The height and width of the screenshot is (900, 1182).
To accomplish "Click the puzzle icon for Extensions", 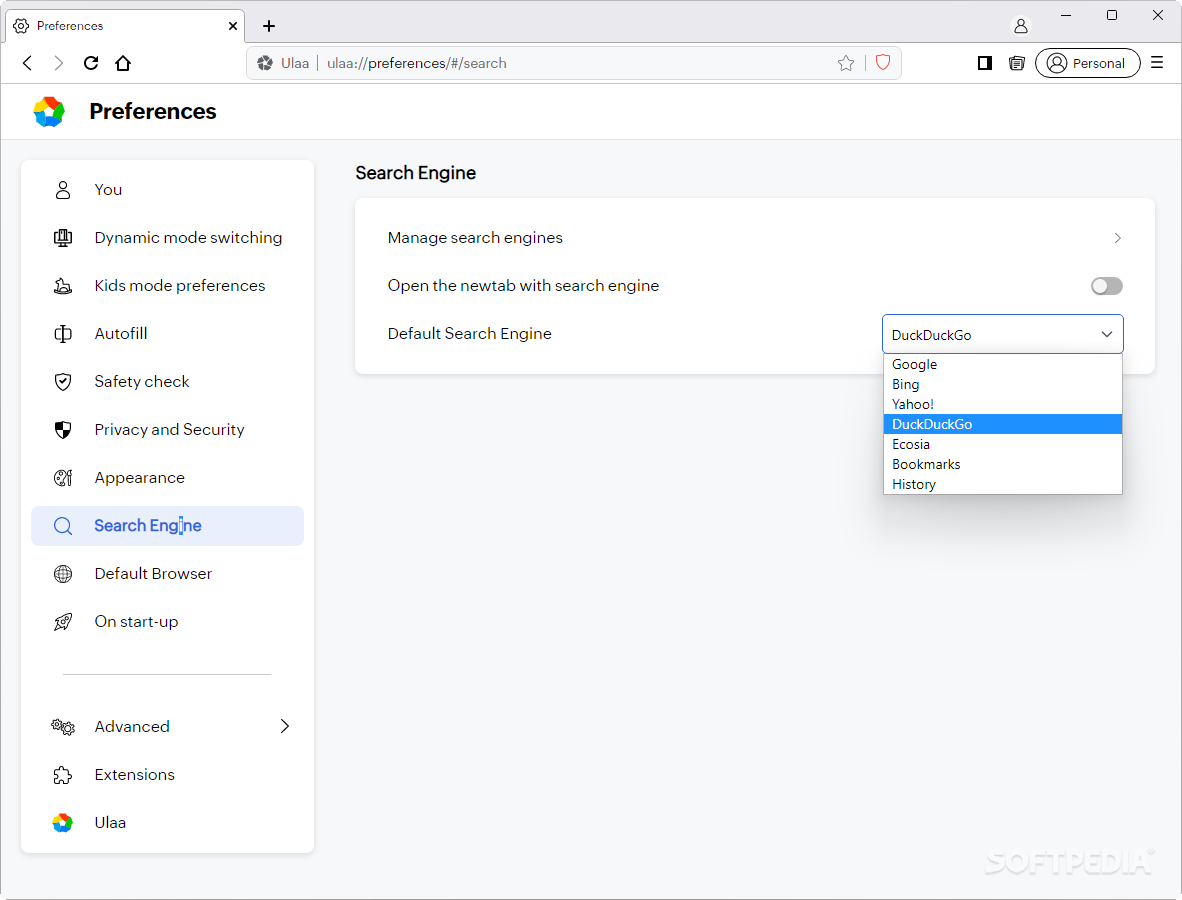I will click(x=63, y=775).
